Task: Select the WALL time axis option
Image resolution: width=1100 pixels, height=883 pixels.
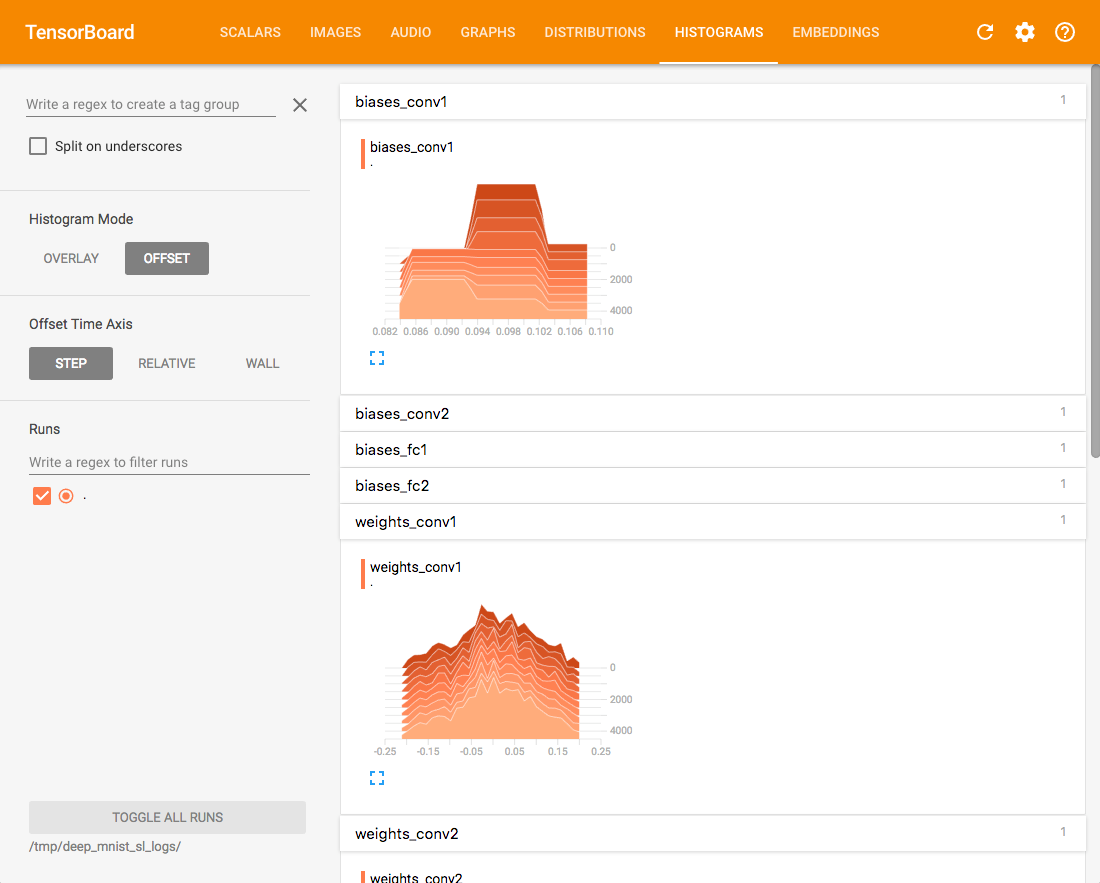Action: tap(262, 363)
